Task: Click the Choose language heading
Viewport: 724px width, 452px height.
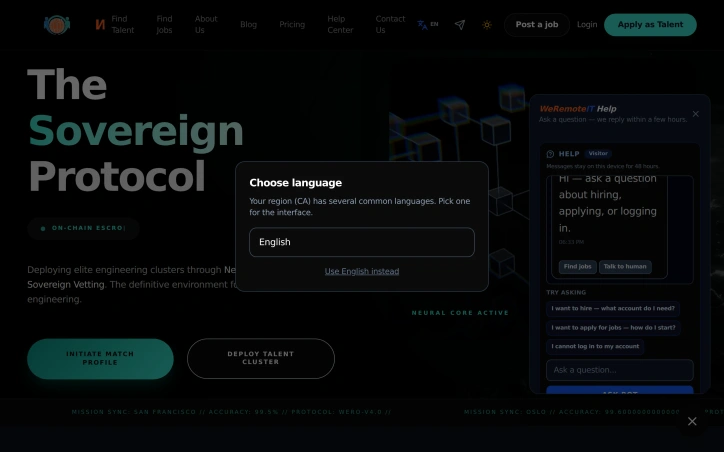Action: click(x=296, y=183)
